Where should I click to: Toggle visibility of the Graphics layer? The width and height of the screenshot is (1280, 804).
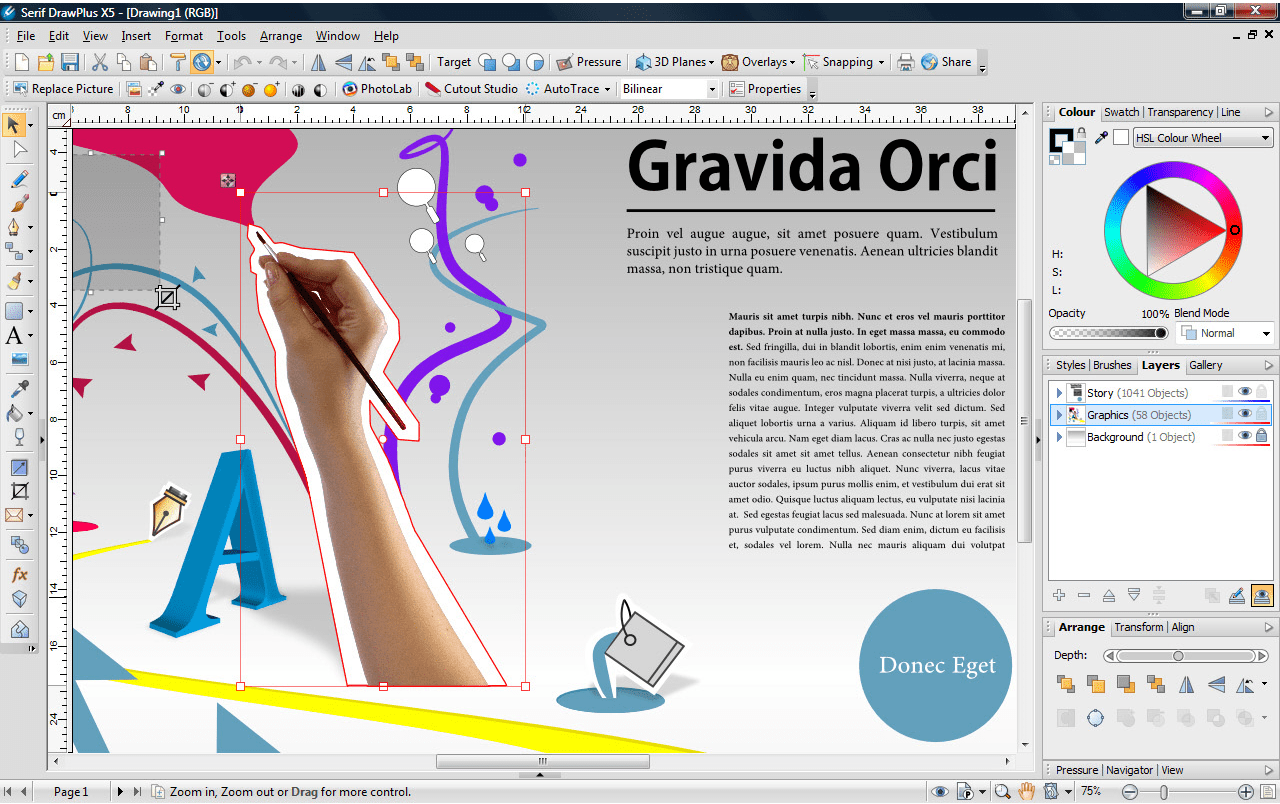(x=1245, y=414)
